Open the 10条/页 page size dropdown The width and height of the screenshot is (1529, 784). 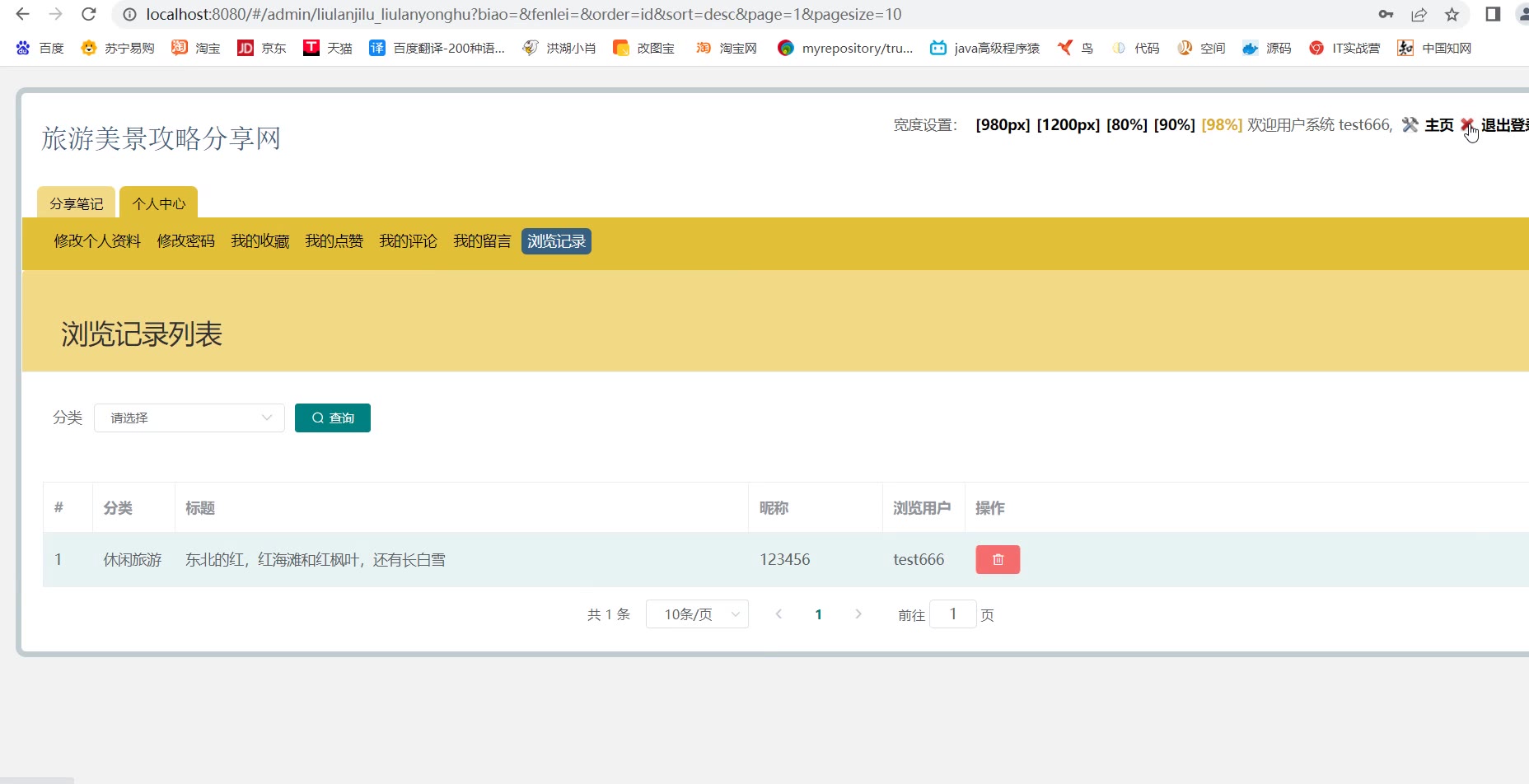[x=697, y=614]
